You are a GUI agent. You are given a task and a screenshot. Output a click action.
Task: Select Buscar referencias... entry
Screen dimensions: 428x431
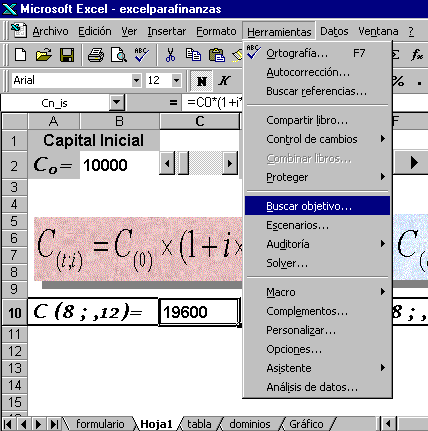point(317,91)
